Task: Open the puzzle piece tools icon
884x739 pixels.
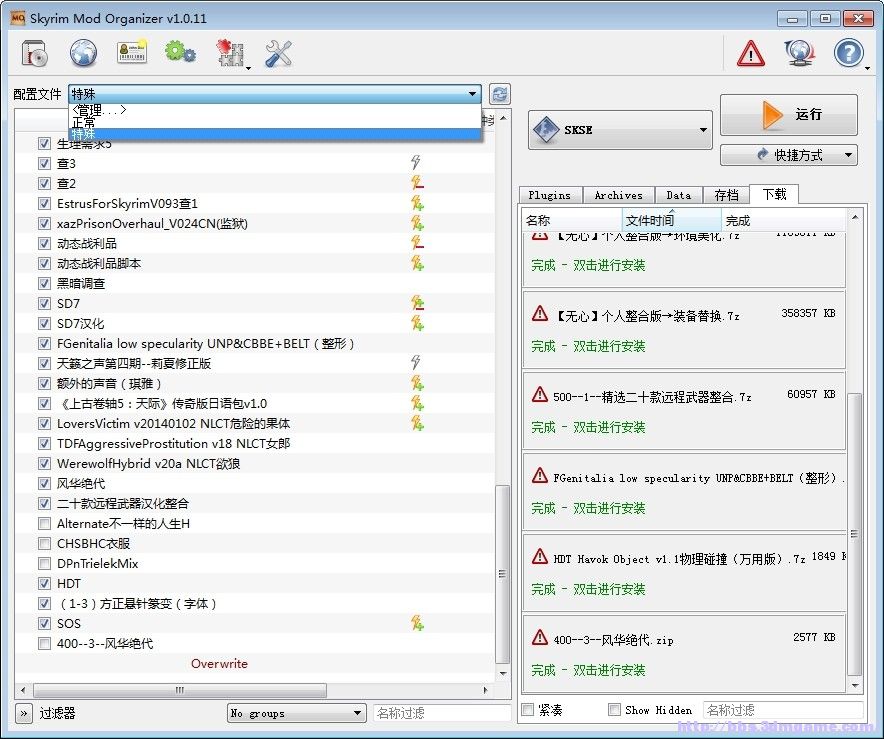Action: [230, 54]
